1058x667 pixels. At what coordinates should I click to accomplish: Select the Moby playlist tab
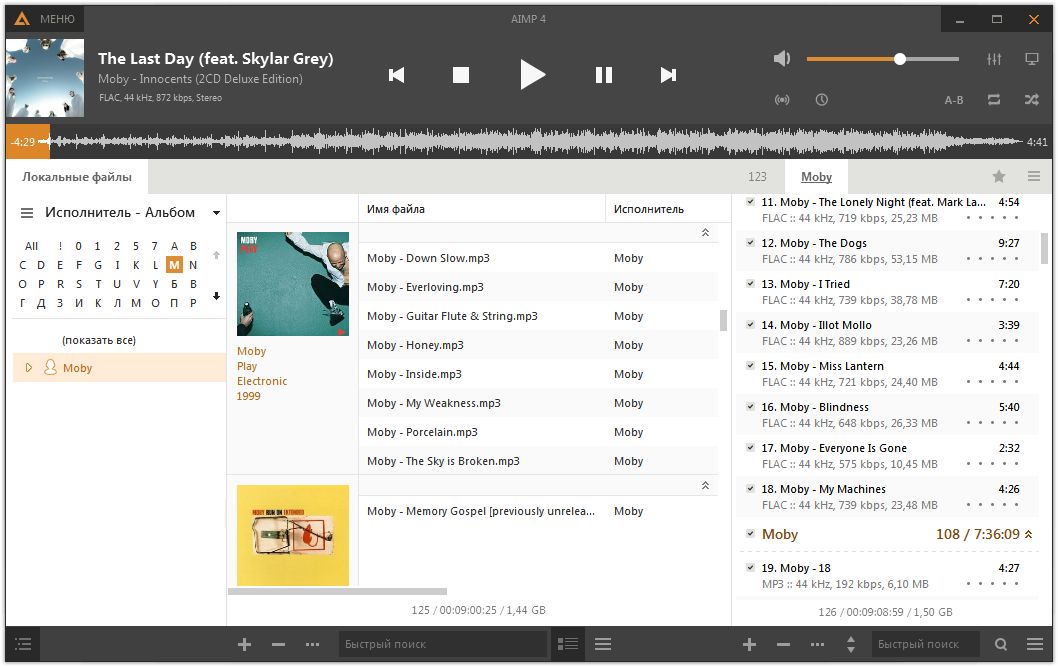pyautogui.click(x=816, y=177)
